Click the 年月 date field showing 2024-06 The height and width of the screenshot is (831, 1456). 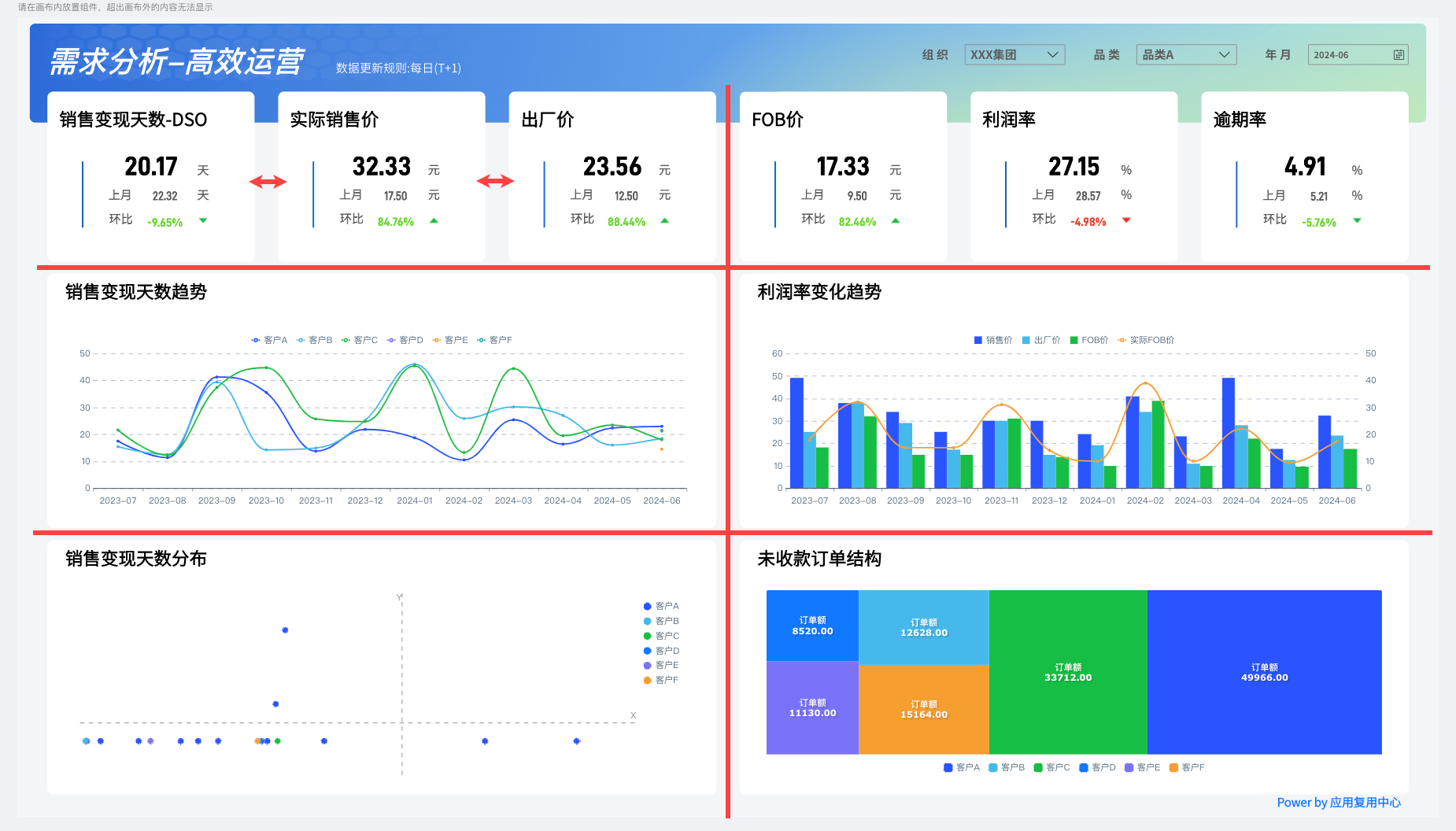tap(1358, 55)
